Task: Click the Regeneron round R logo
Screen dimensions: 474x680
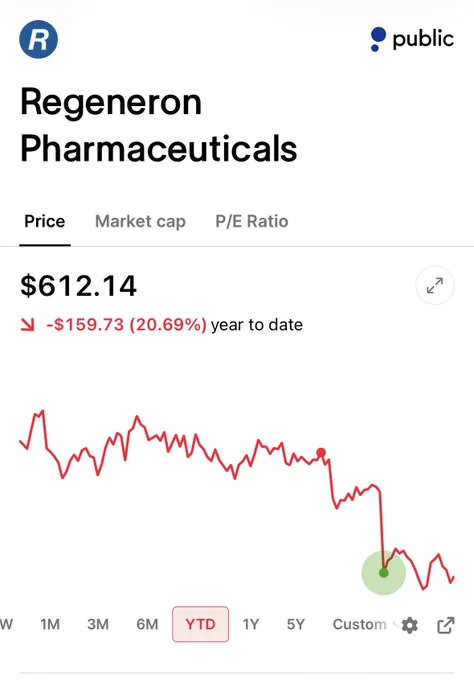Action: [39, 39]
